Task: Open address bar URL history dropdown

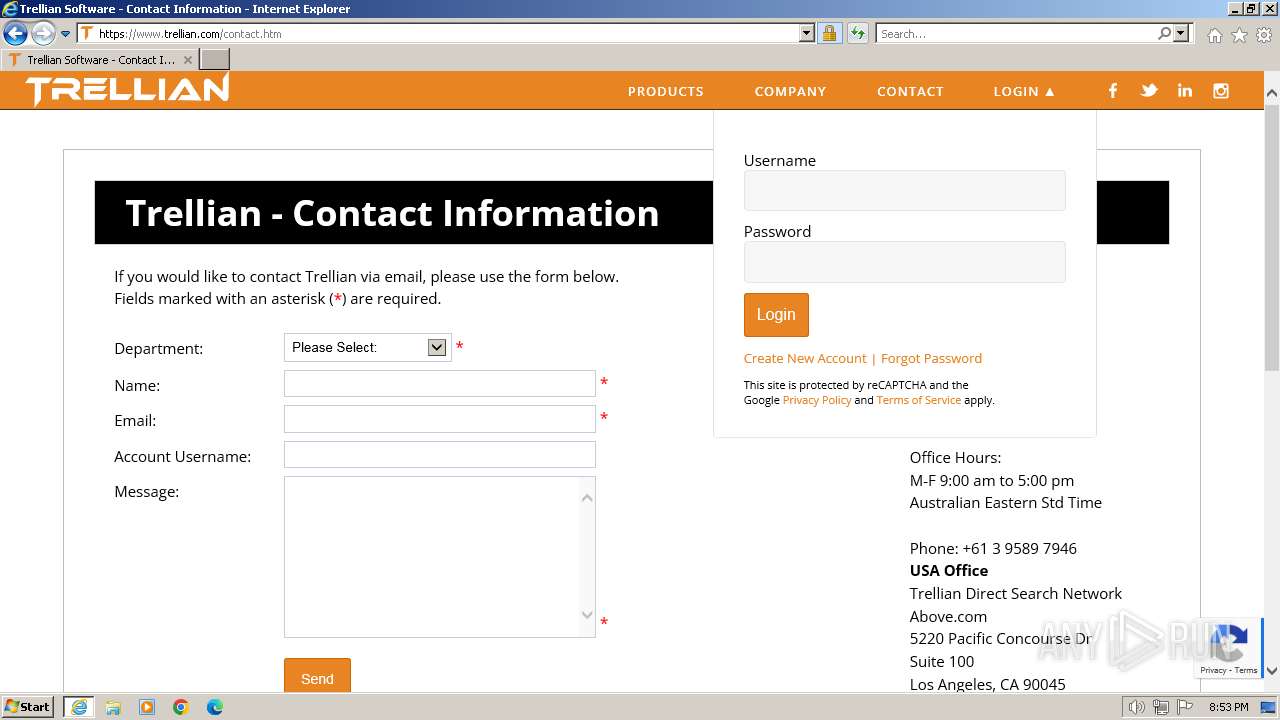Action: tap(807, 33)
